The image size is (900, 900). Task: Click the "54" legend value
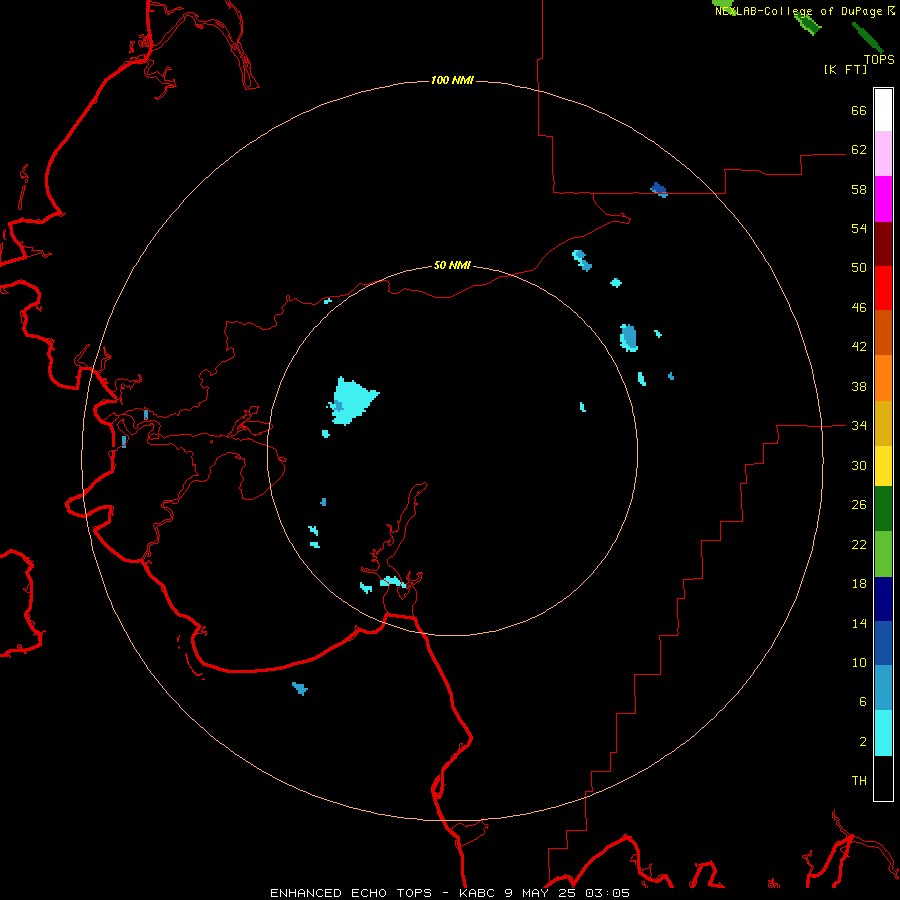pos(859,228)
